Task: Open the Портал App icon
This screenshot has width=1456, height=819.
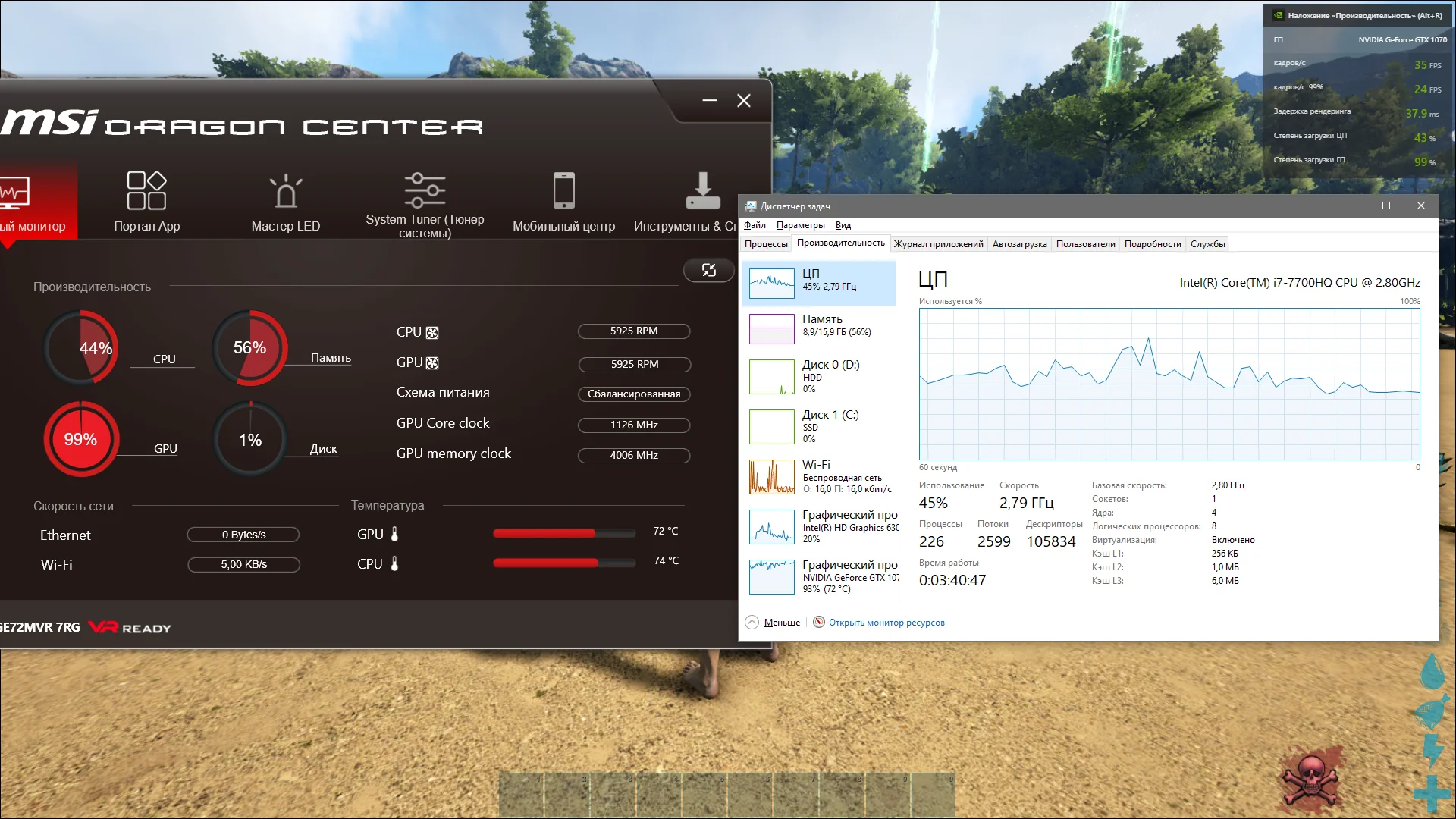Action: point(146,190)
